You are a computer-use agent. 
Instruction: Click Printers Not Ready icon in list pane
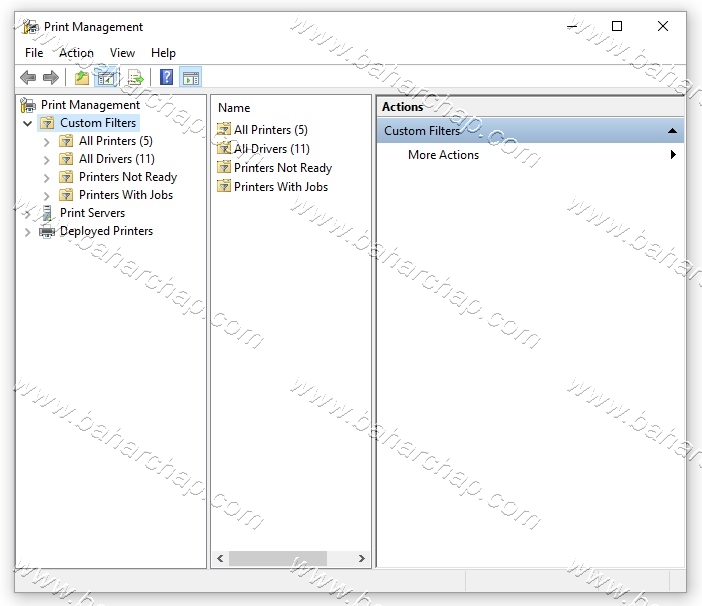(x=224, y=167)
